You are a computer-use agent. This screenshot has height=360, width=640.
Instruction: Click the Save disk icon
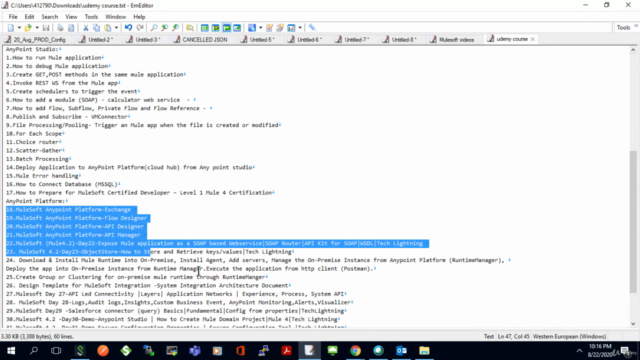[x=46, y=28]
